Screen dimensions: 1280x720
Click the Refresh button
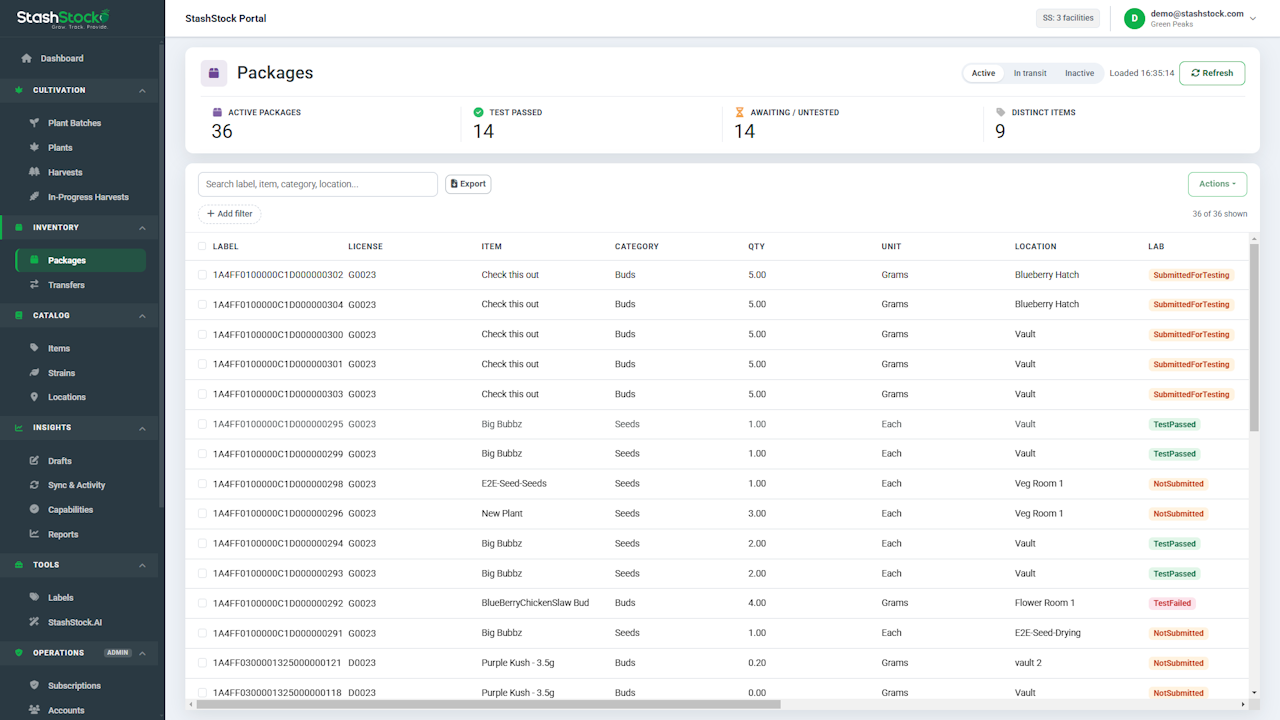click(x=1212, y=73)
